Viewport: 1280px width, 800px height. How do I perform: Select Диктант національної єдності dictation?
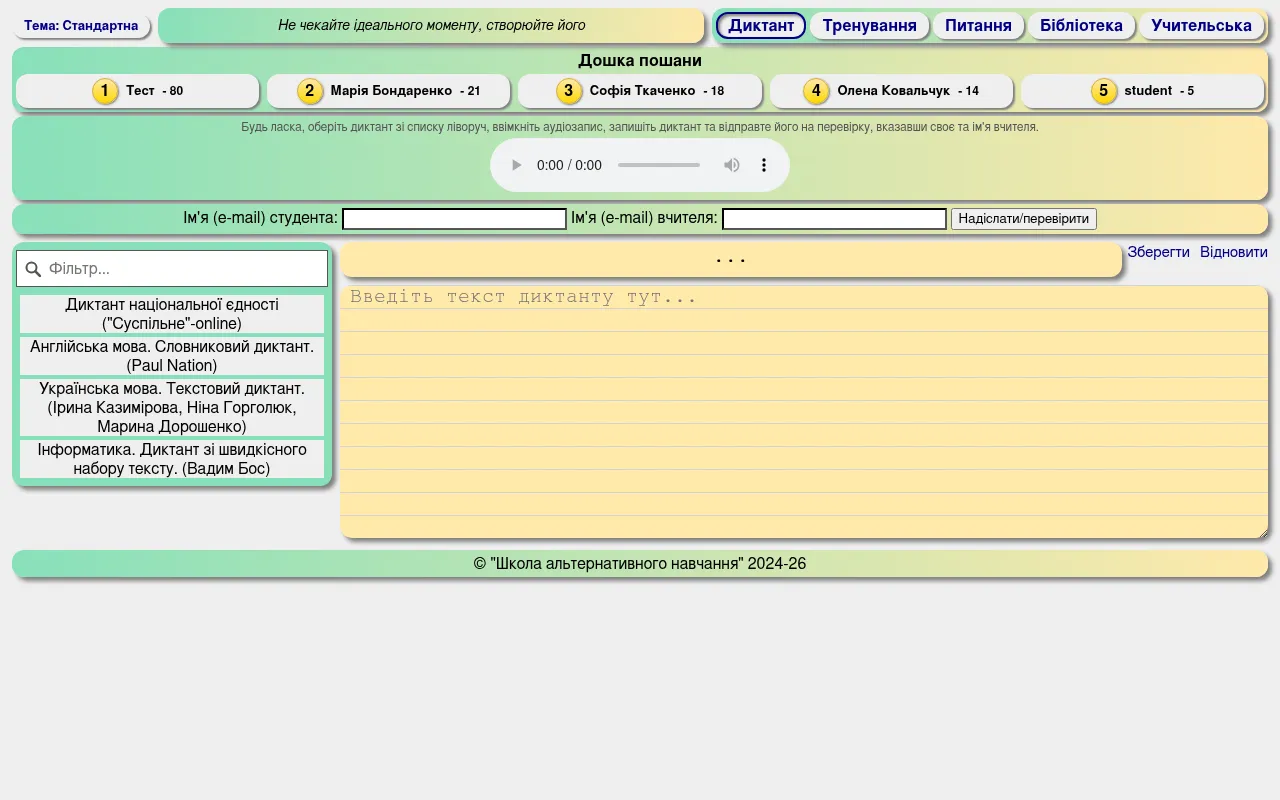click(172, 314)
